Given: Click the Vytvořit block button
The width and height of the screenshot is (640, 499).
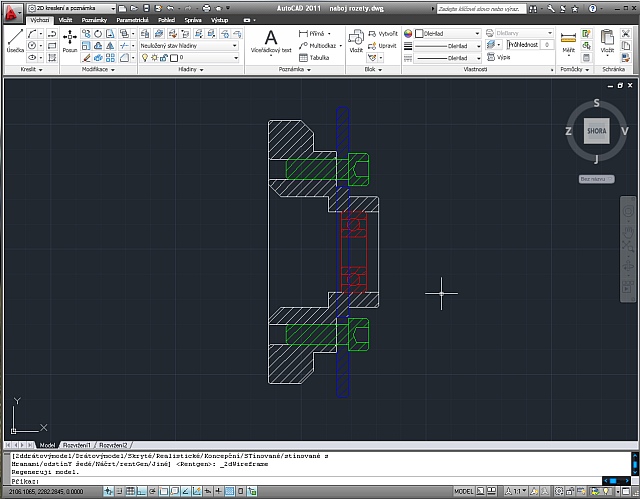Looking at the screenshot, I should [382, 33].
